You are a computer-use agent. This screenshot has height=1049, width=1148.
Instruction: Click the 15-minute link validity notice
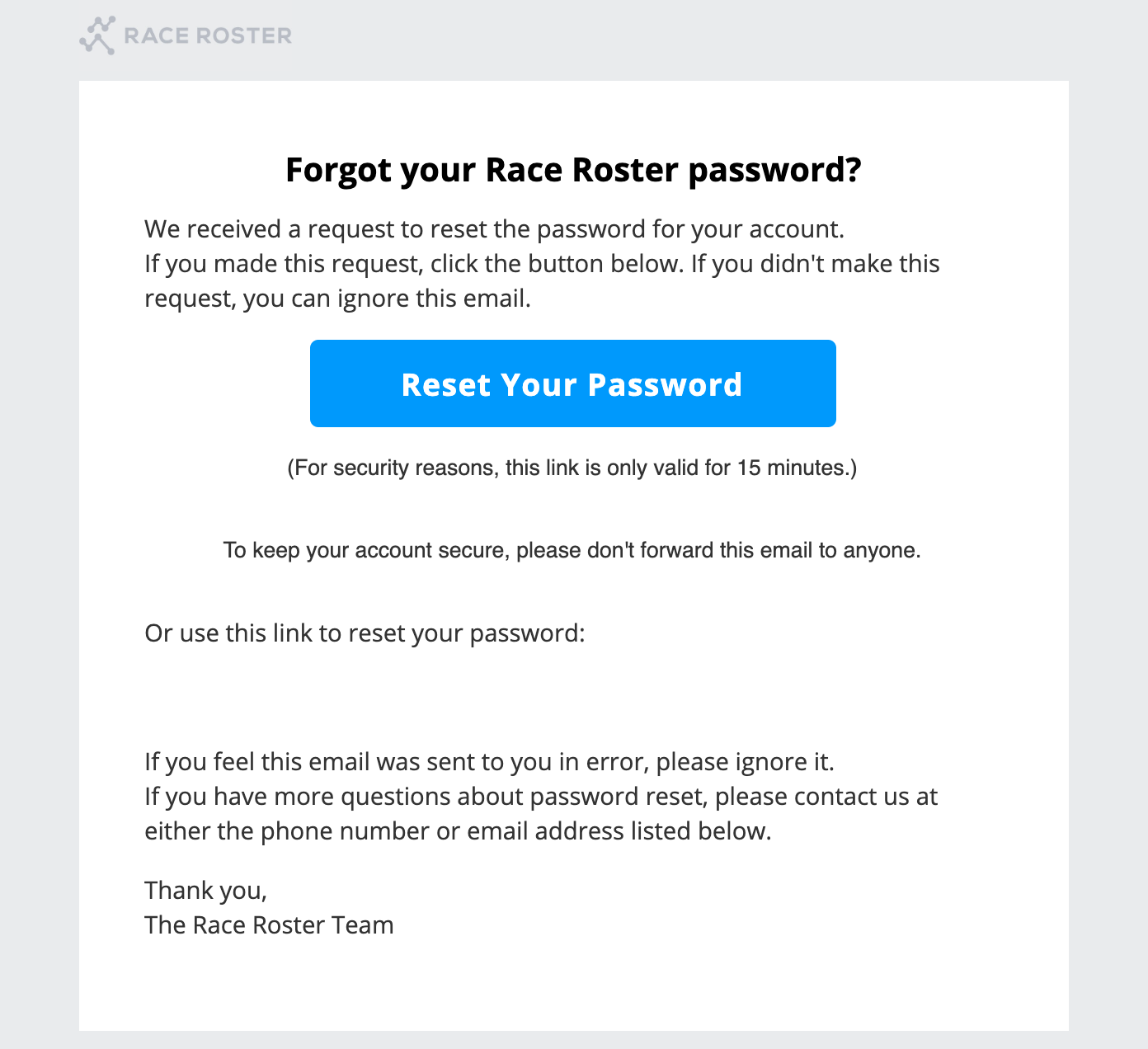572,468
